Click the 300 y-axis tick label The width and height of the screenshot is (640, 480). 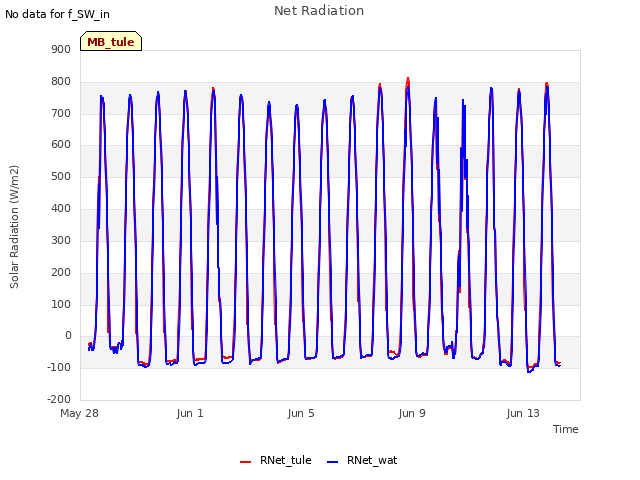point(61,240)
